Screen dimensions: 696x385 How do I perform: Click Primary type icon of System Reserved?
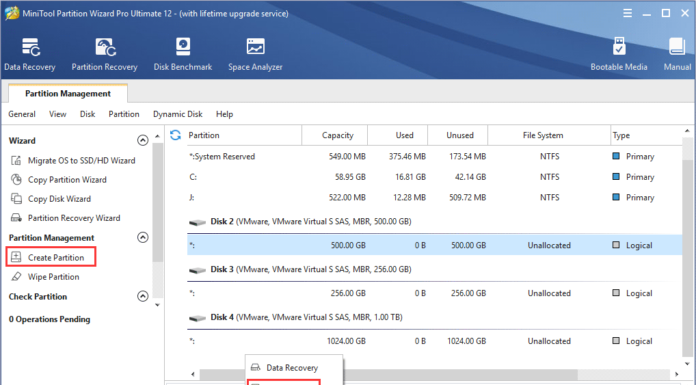[x=616, y=156]
